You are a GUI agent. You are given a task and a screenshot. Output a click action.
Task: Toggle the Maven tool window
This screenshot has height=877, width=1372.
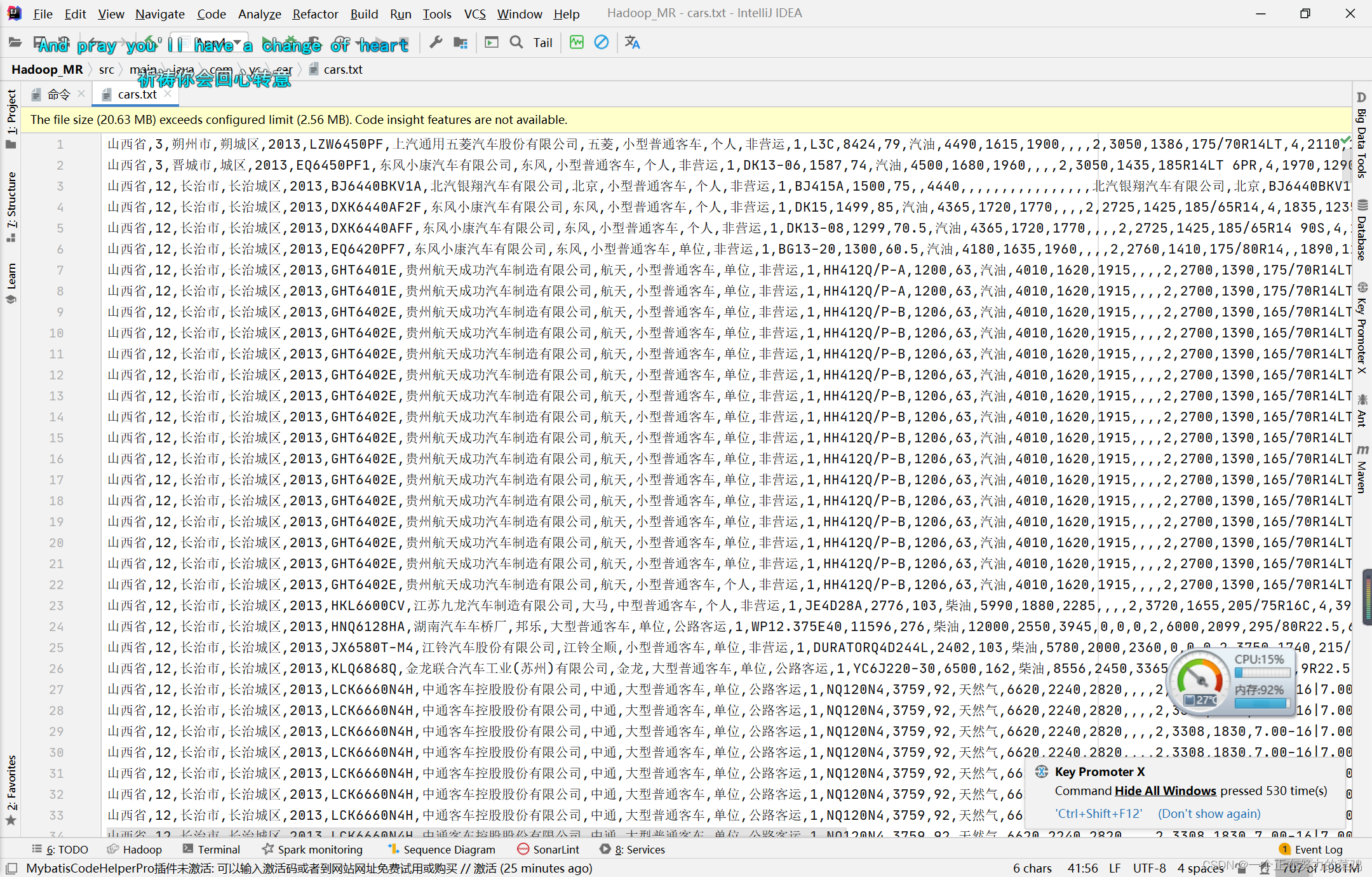(x=1361, y=470)
